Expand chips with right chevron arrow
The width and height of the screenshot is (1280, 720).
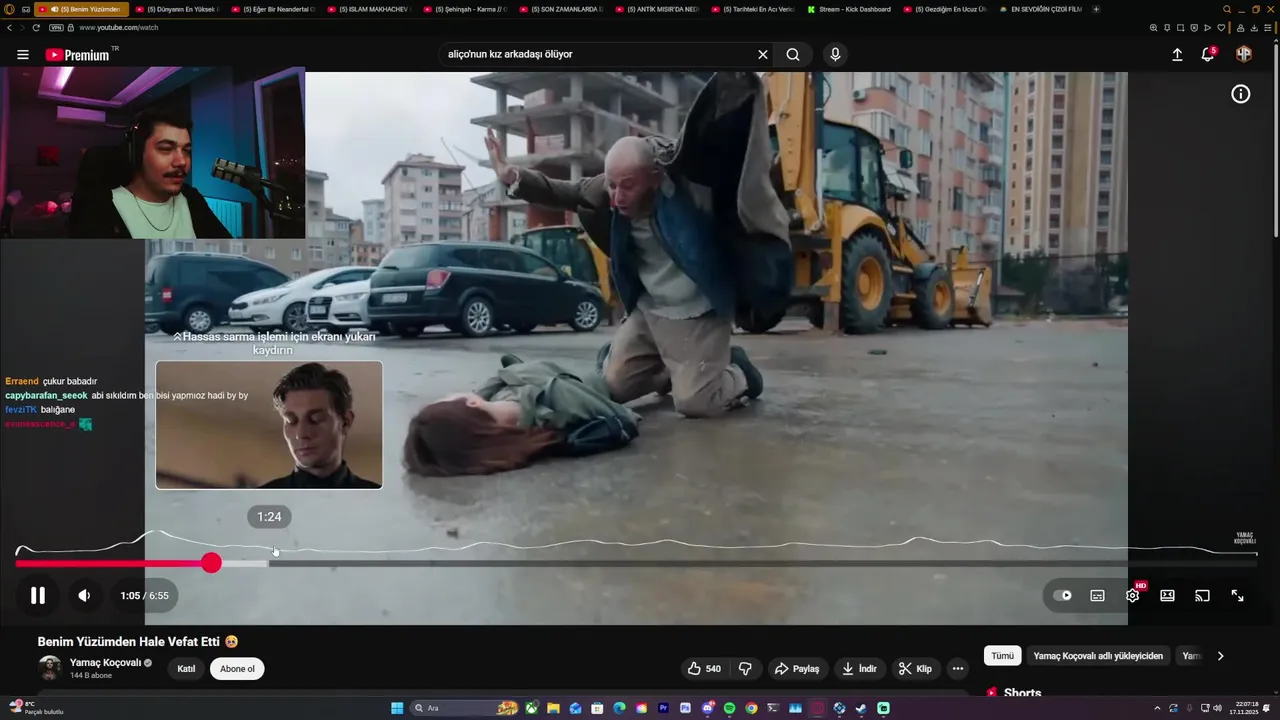coord(1220,656)
